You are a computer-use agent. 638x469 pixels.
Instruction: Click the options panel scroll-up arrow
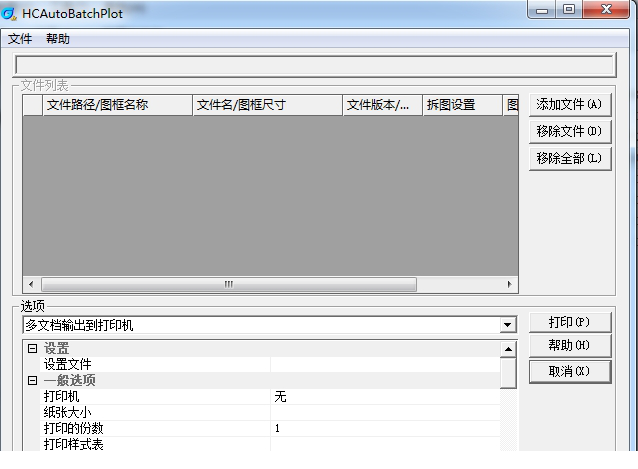coord(508,349)
